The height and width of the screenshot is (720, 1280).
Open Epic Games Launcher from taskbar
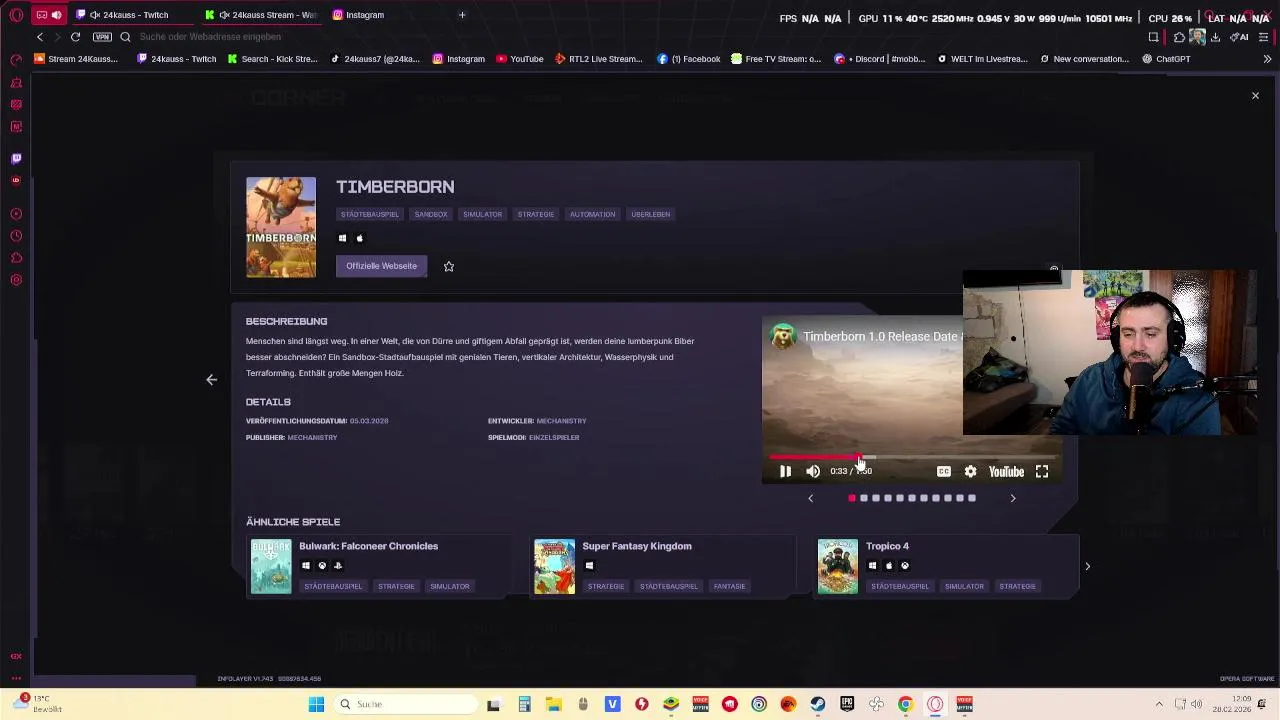coord(847,704)
